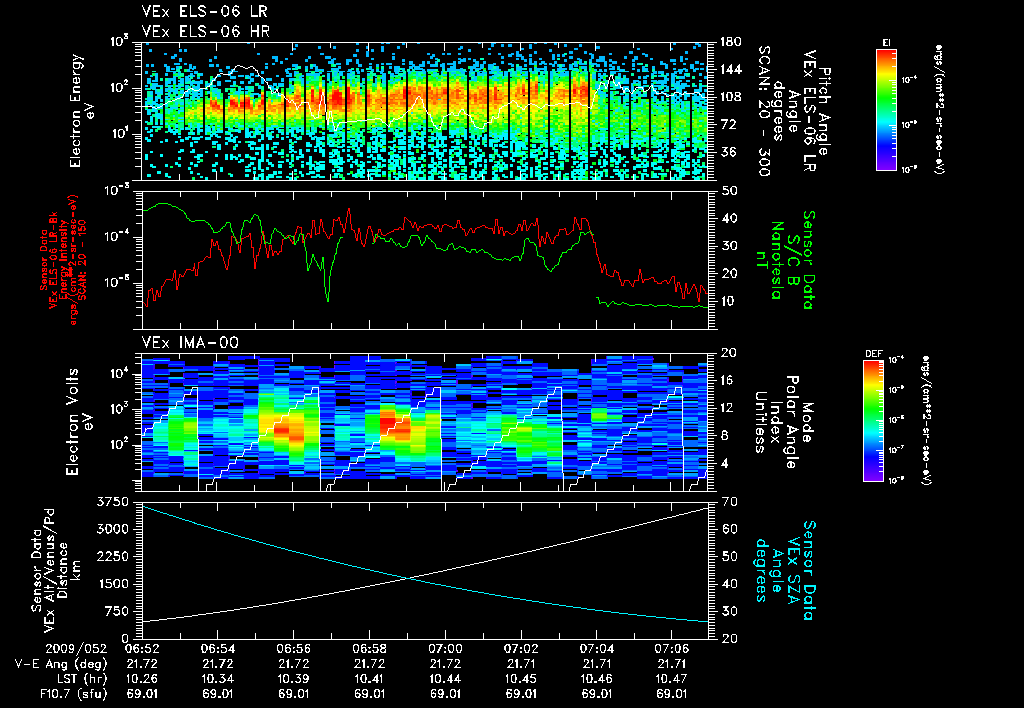Click the 50 nT tick label
The height and width of the screenshot is (708, 1024).
729,191
